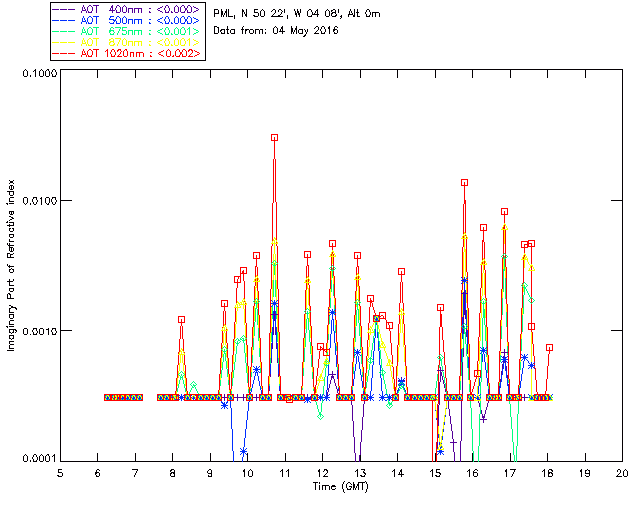Click the 'Imaginary Part of Refractive index' axis label
Viewport: 640px width, 512px height.
coord(11,265)
